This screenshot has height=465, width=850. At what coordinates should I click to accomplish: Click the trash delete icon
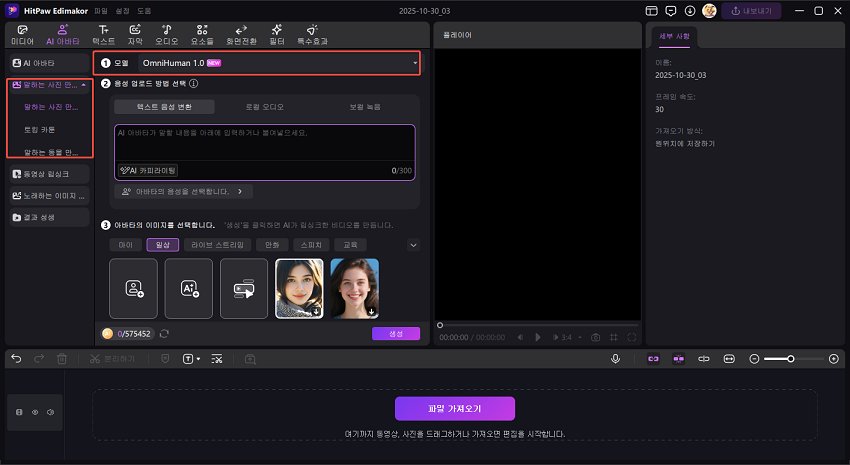pos(62,359)
